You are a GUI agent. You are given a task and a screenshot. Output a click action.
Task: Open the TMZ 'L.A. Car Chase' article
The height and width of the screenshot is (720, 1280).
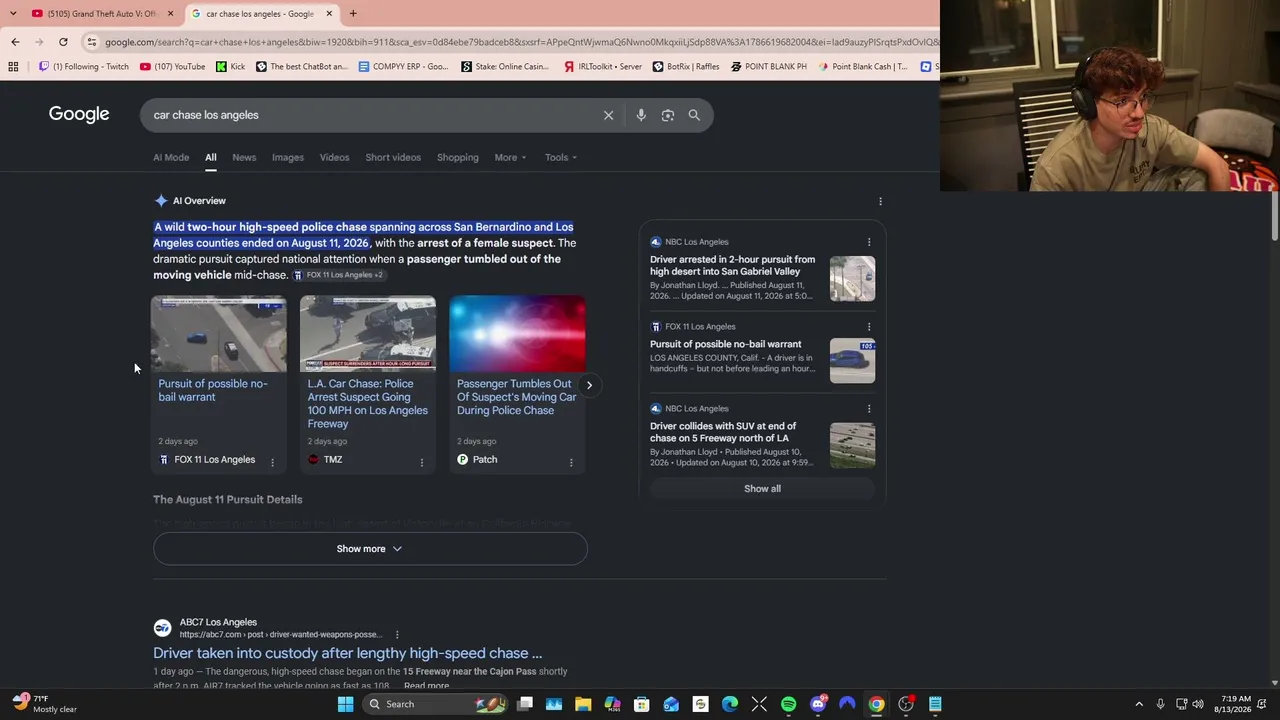click(x=367, y=403)
